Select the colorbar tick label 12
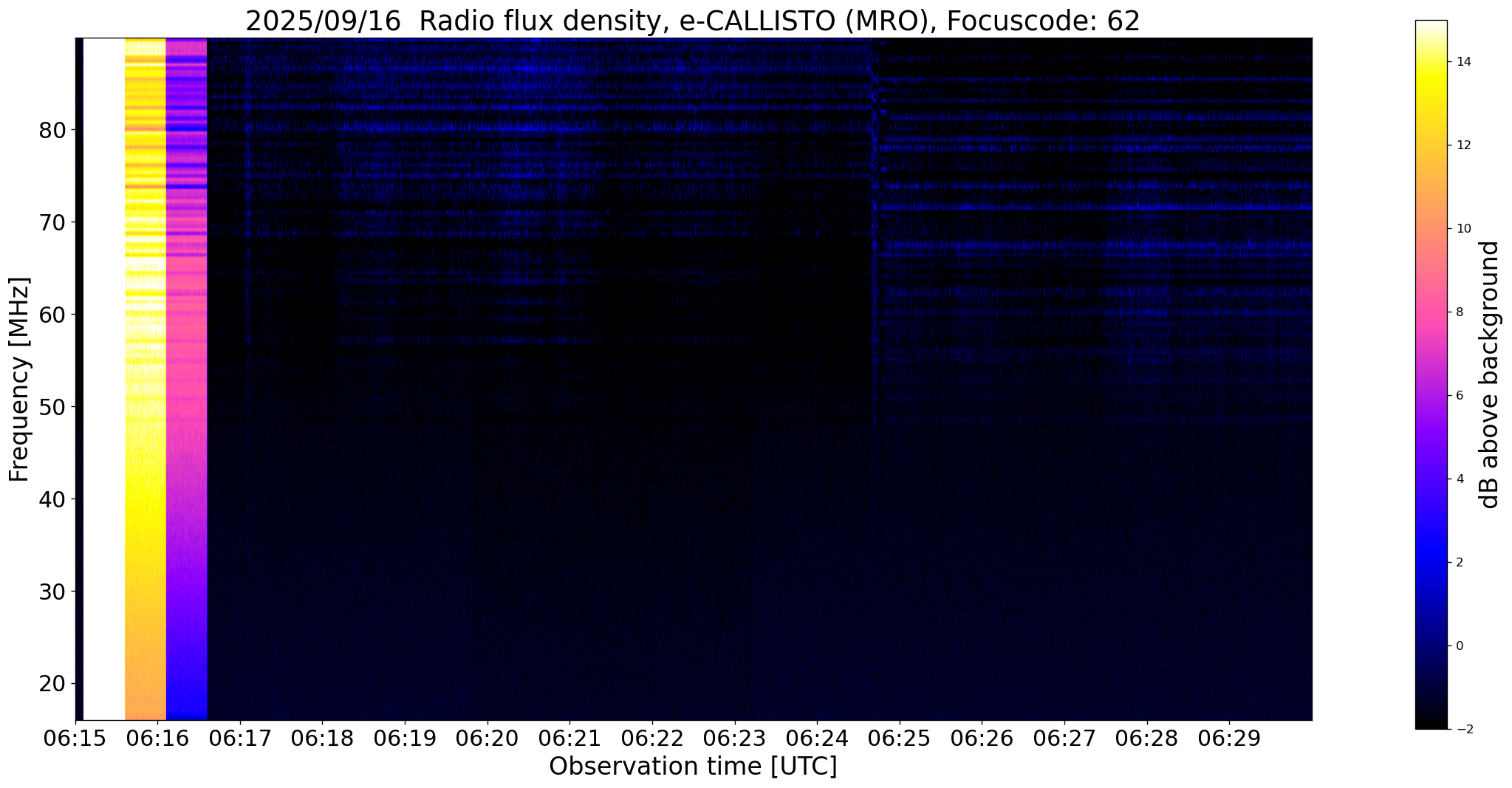This screenshot has height=788, width=1512. pos(1463,145)
